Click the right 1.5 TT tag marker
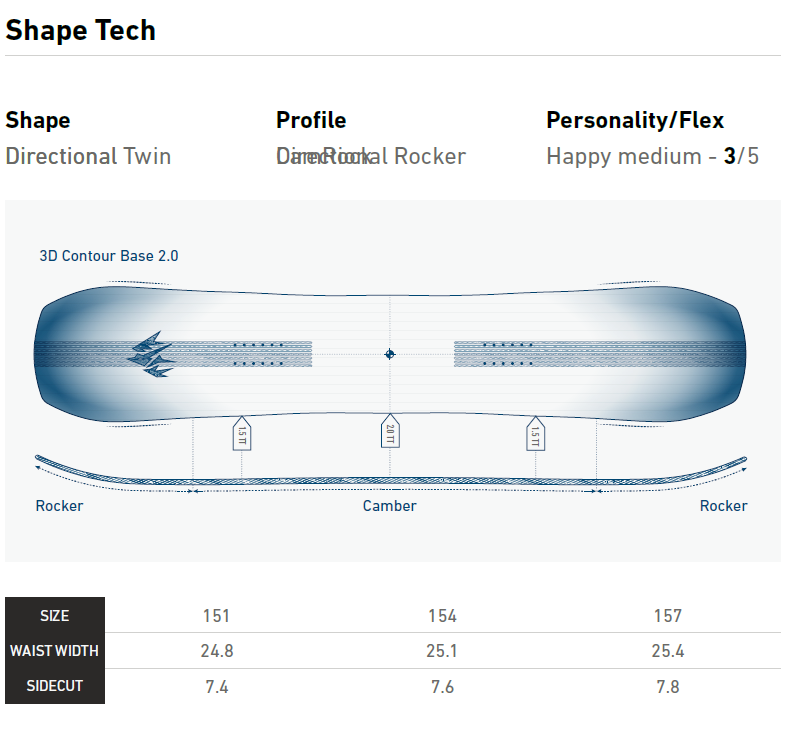The width and height of the screenshot is (791, 734). pos(535,434)
